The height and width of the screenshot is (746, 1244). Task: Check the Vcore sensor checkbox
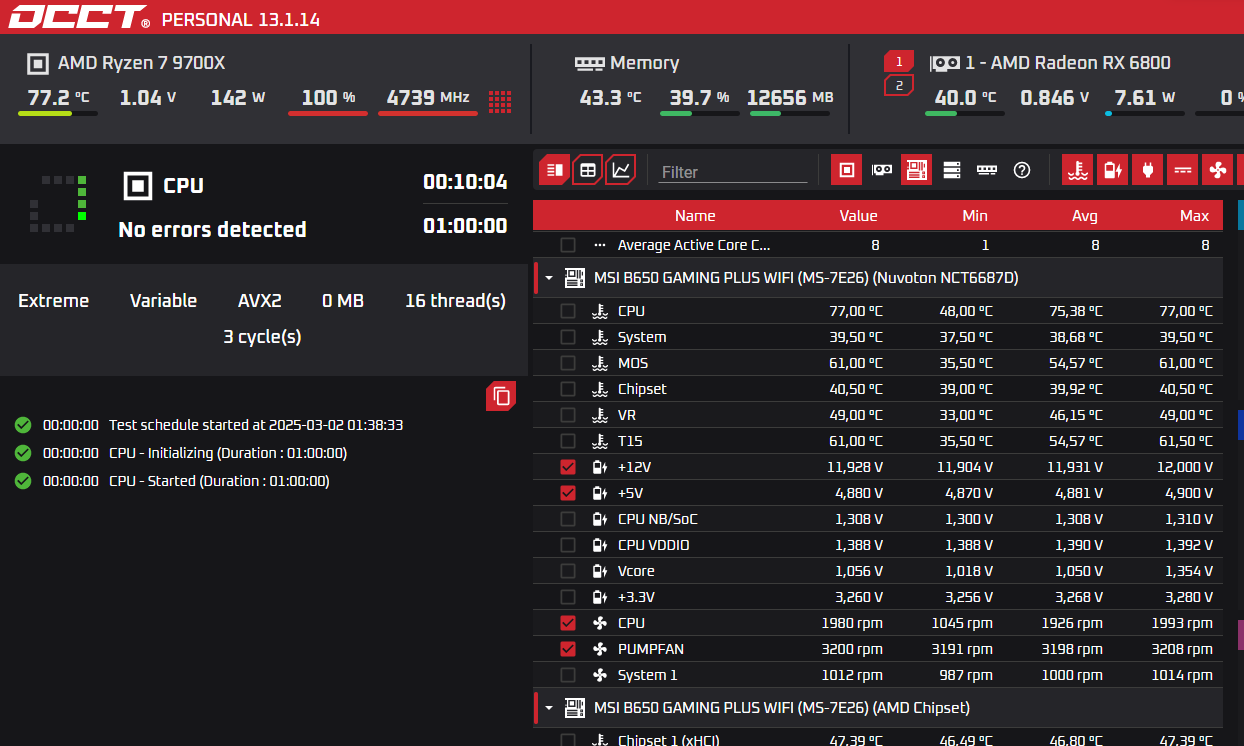tap(568, 571)
